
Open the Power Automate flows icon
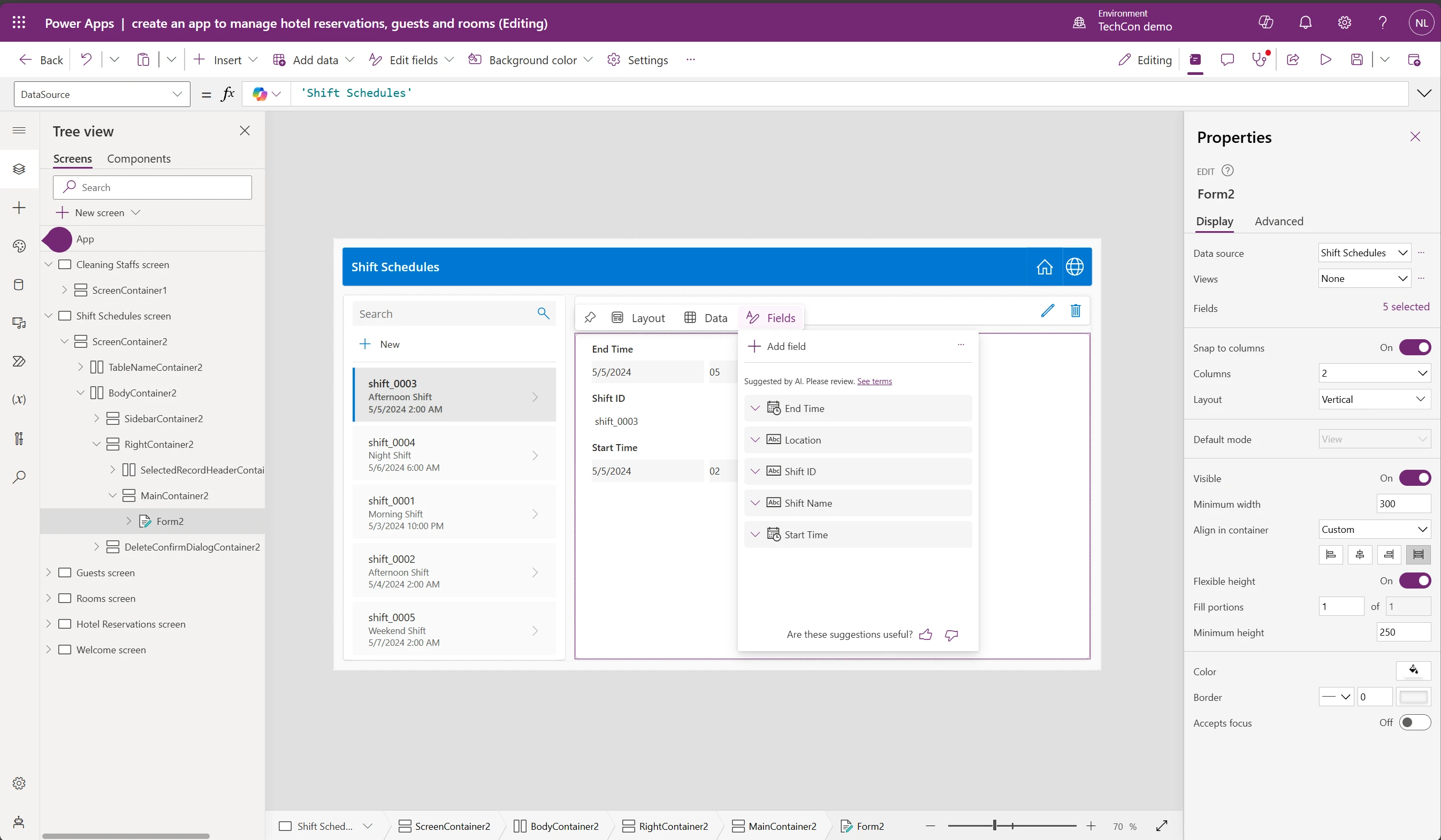[x=19, y=361]
